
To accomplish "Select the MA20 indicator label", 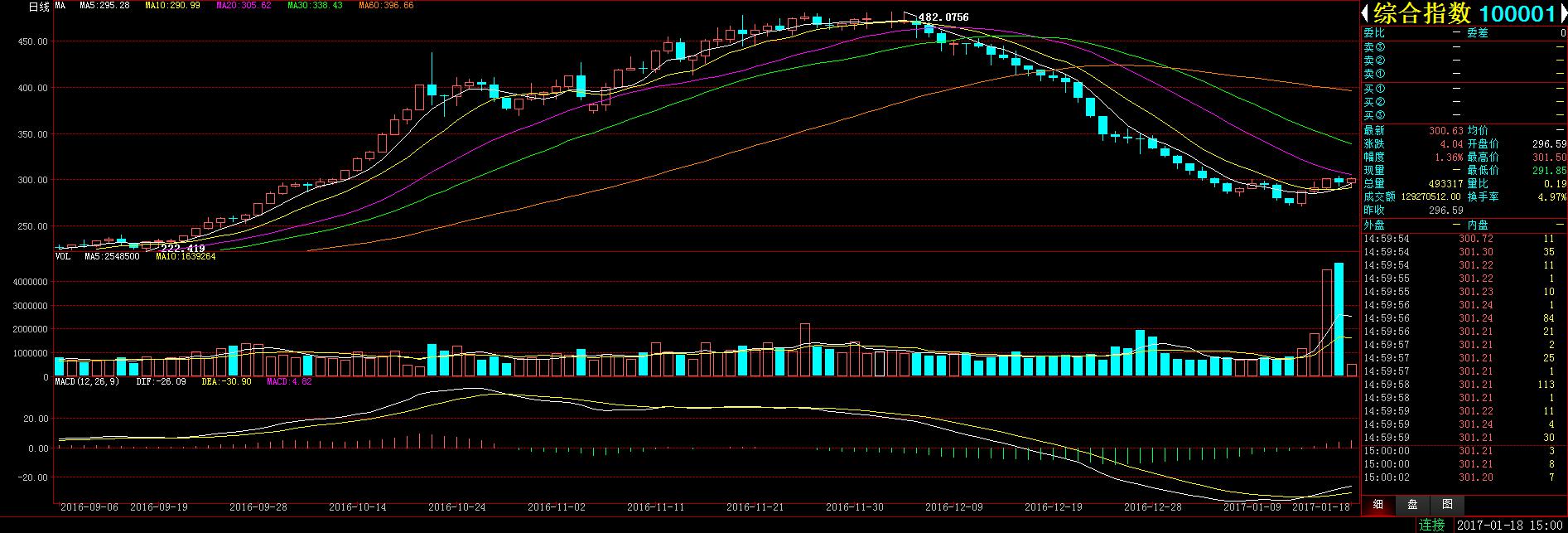I will click(244, 6).
